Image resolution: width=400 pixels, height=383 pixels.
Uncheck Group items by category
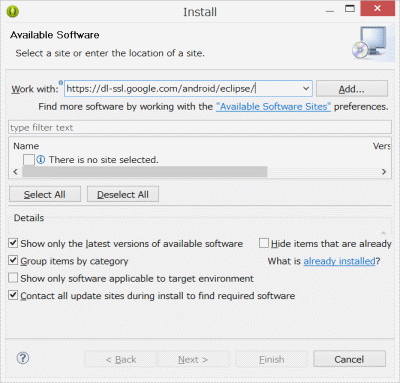[x=13, y=260]
